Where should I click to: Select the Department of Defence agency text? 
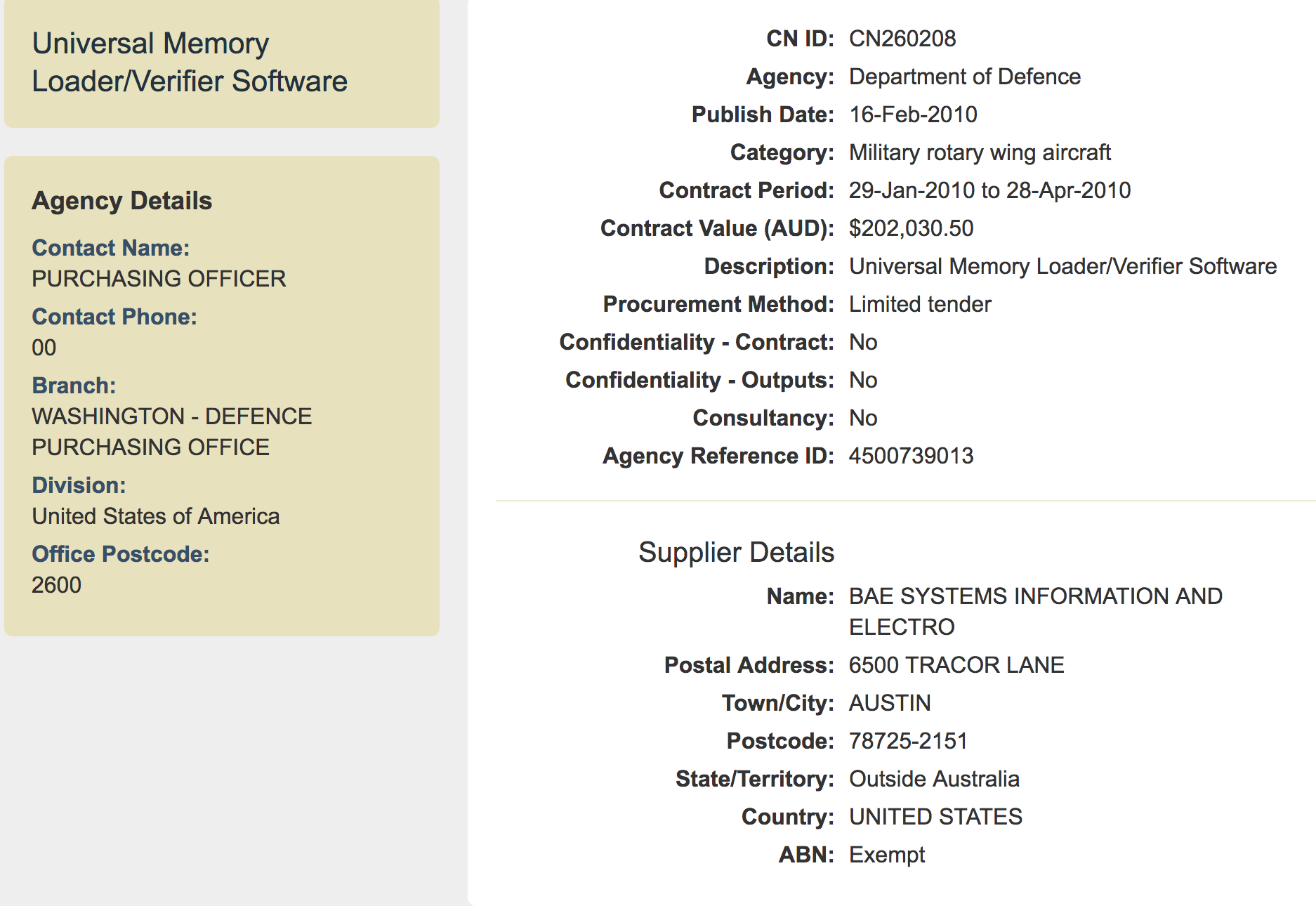click(x=965, y=77)
